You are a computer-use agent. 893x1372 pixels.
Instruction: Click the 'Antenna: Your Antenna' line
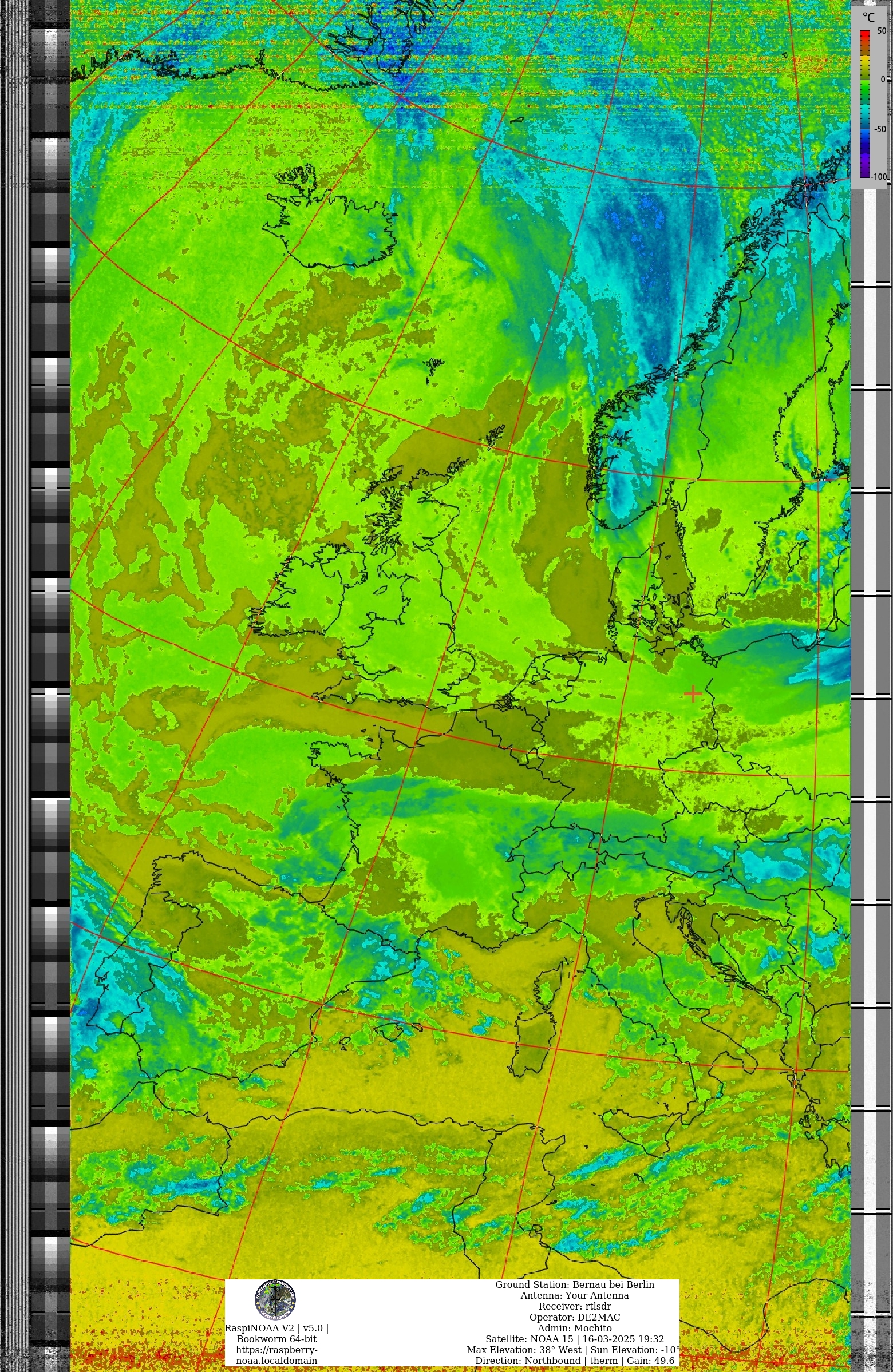point(575,1295)
